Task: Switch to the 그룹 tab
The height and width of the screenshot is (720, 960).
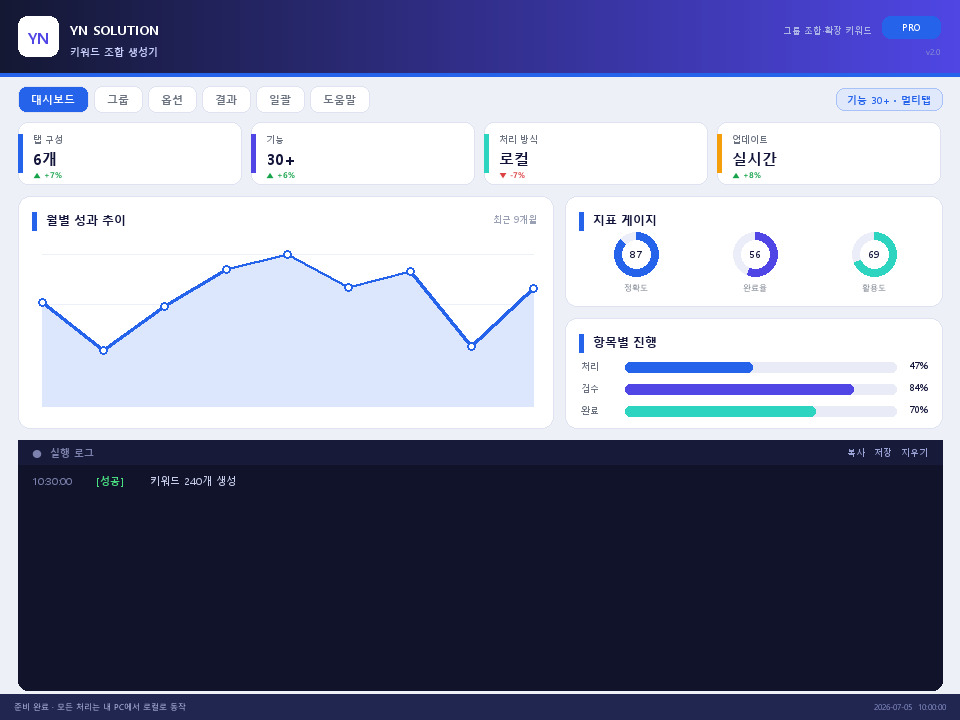Action: pos(118,100)
